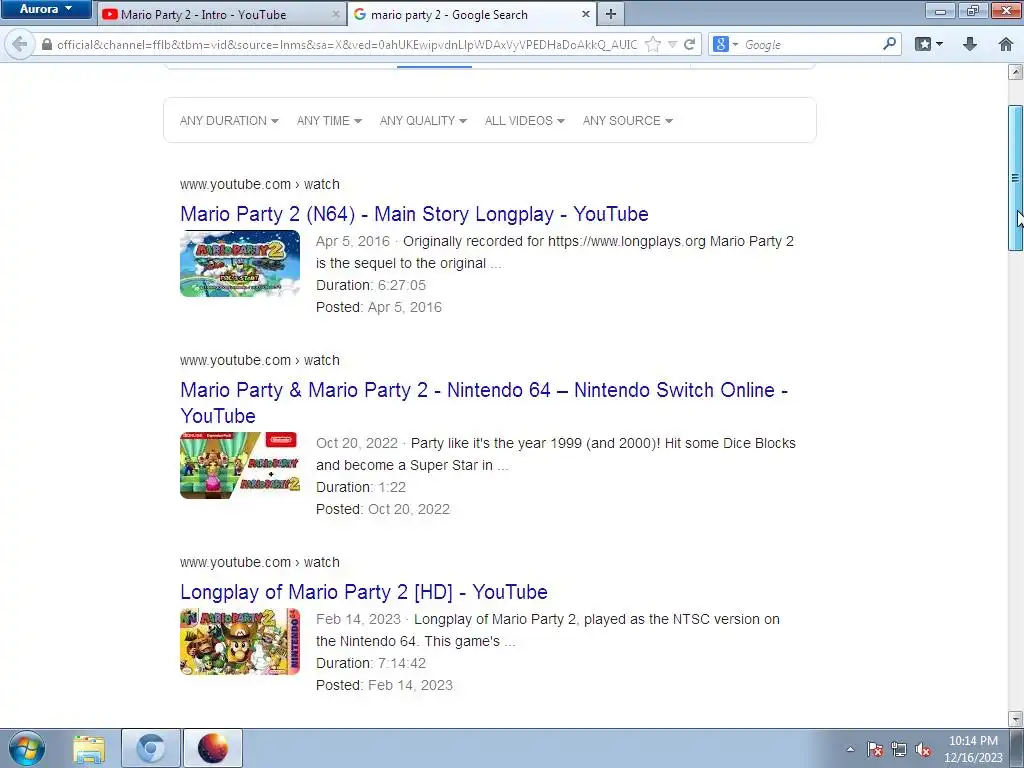Click the Aurora browser taskbar icon
Viewport: 1024px width, 768px height.
tap(213, 748)
